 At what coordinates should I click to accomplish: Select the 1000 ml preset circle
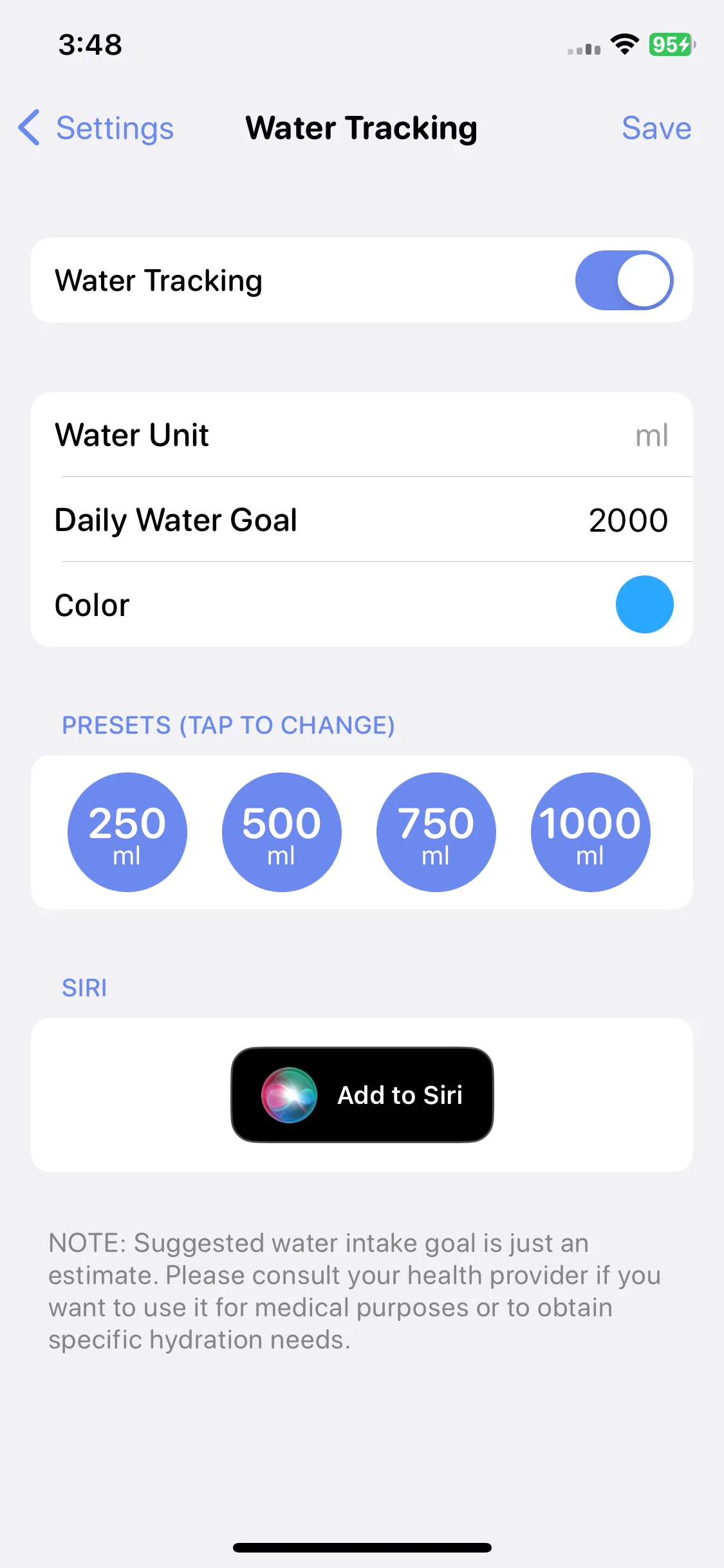tap(591, 832)
